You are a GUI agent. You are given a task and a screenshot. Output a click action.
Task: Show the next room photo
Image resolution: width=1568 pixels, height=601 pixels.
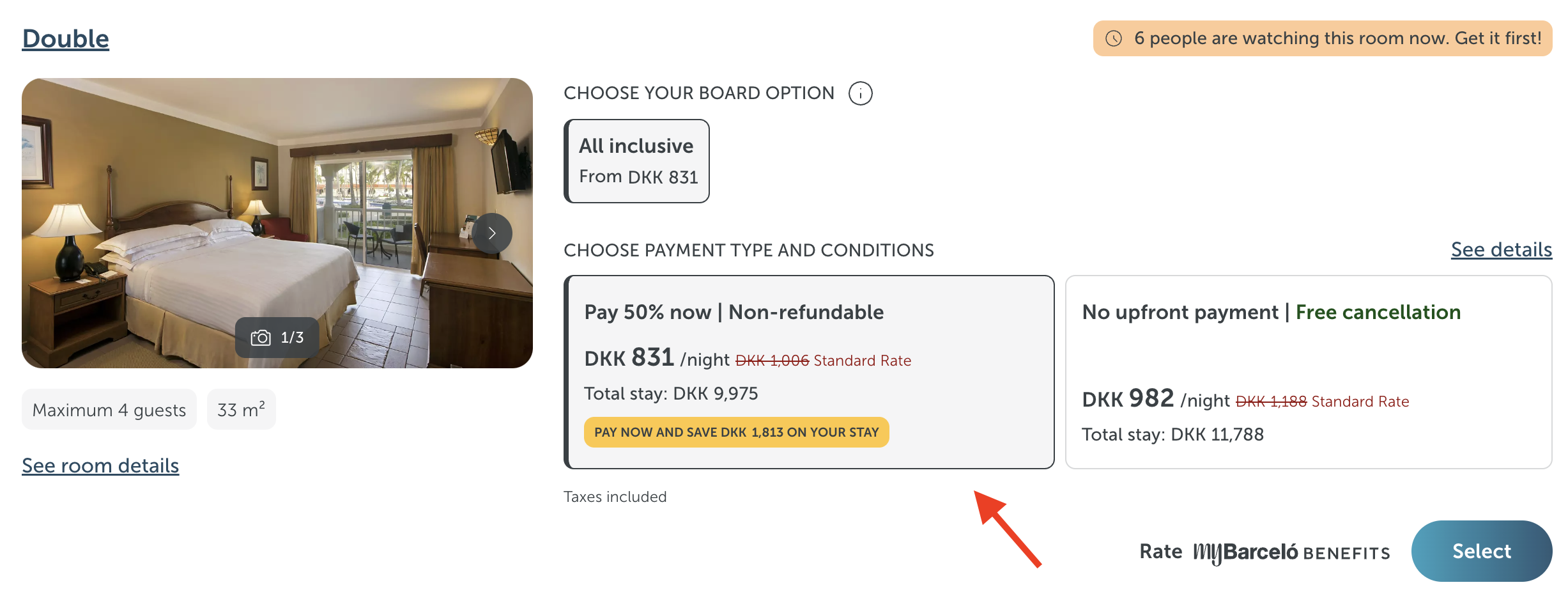point(492,233)
